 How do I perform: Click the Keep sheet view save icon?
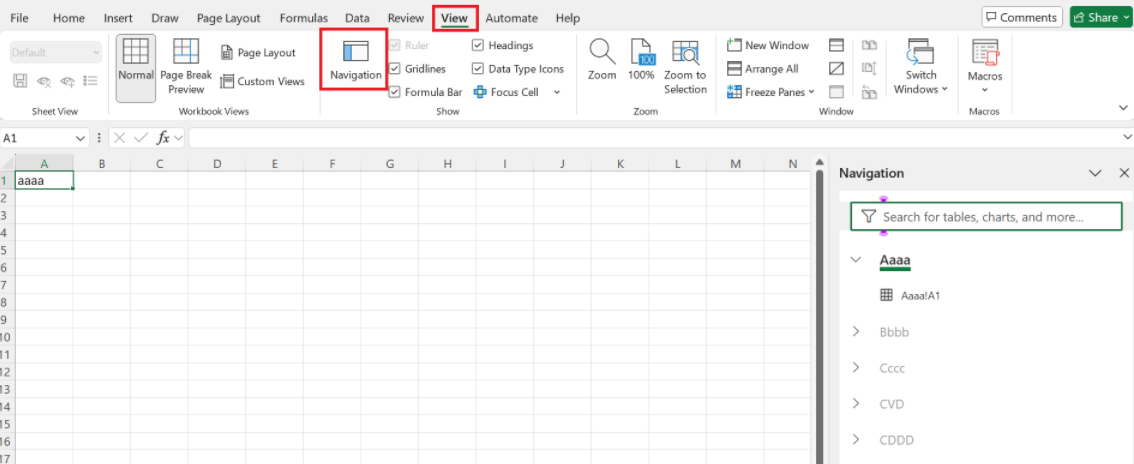pos(21,81)
